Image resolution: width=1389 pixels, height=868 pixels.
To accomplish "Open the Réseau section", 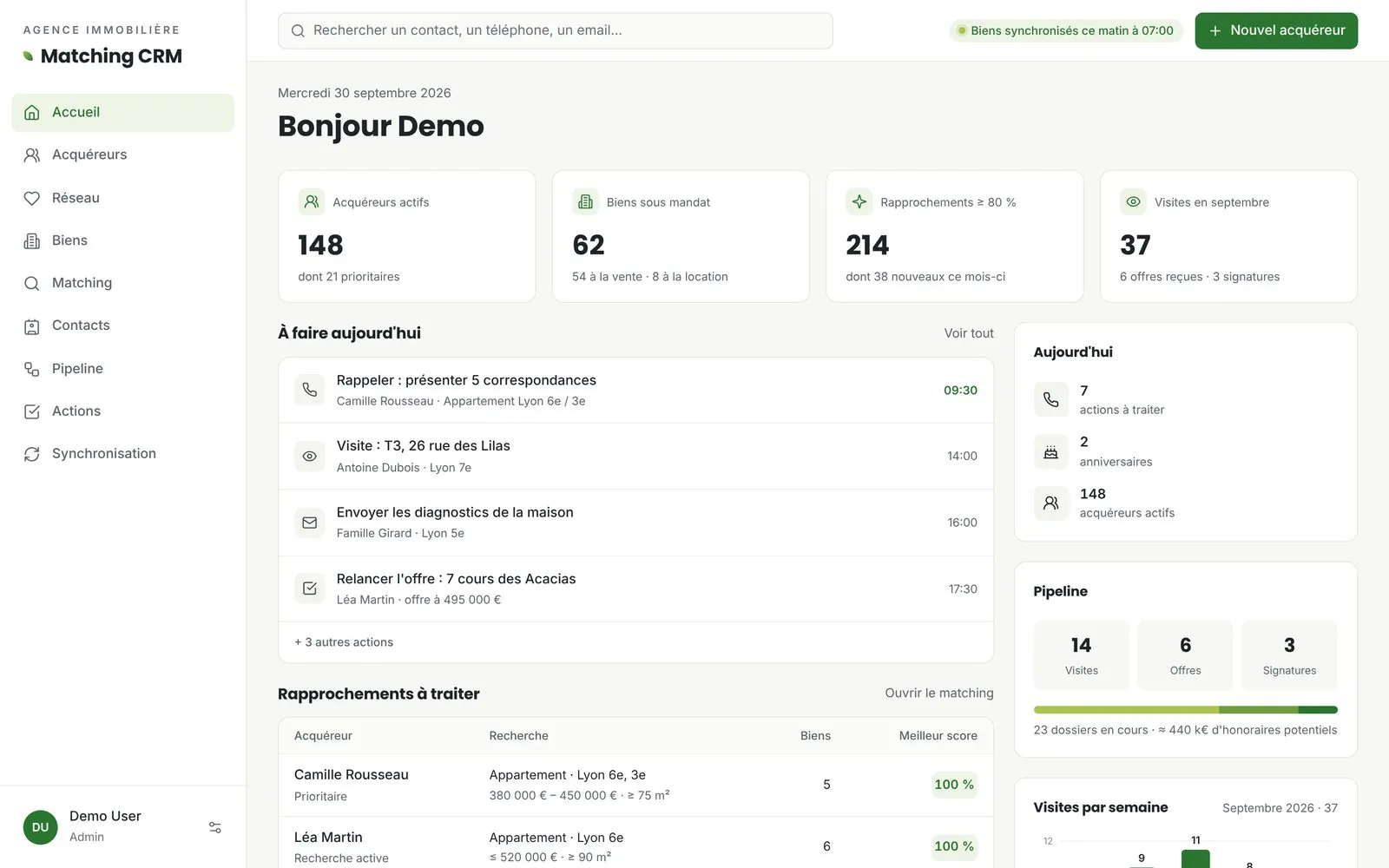I will 122,198.
